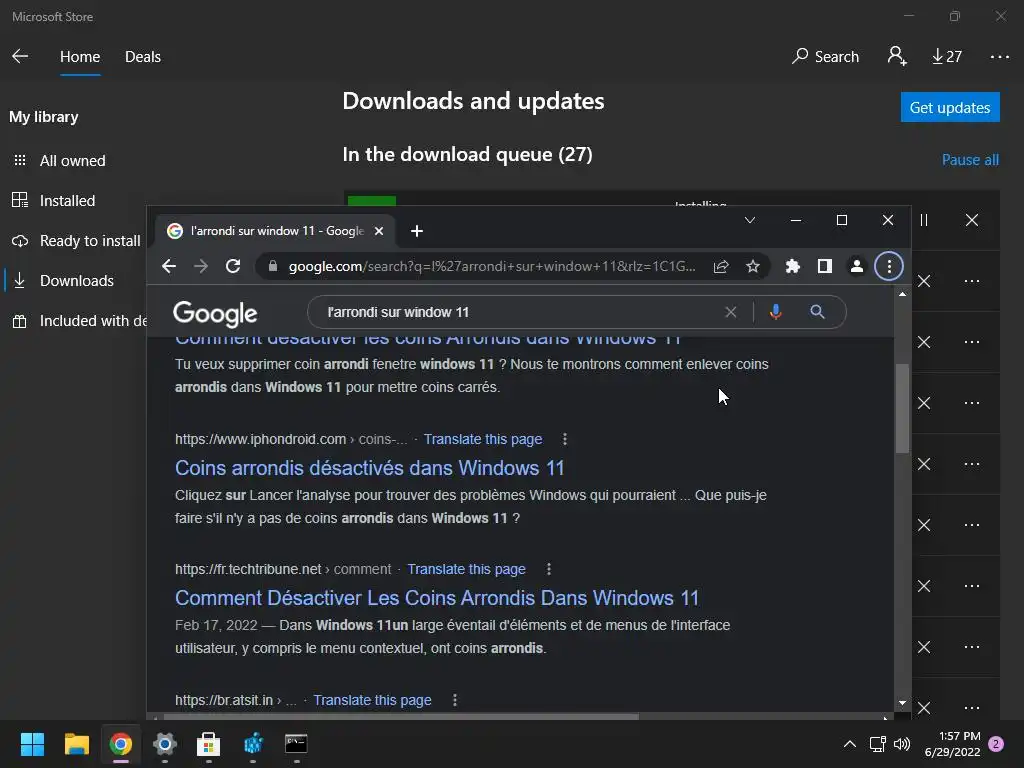Open options for the iphondroid result
1024x768 pixels.
(565, 439)
